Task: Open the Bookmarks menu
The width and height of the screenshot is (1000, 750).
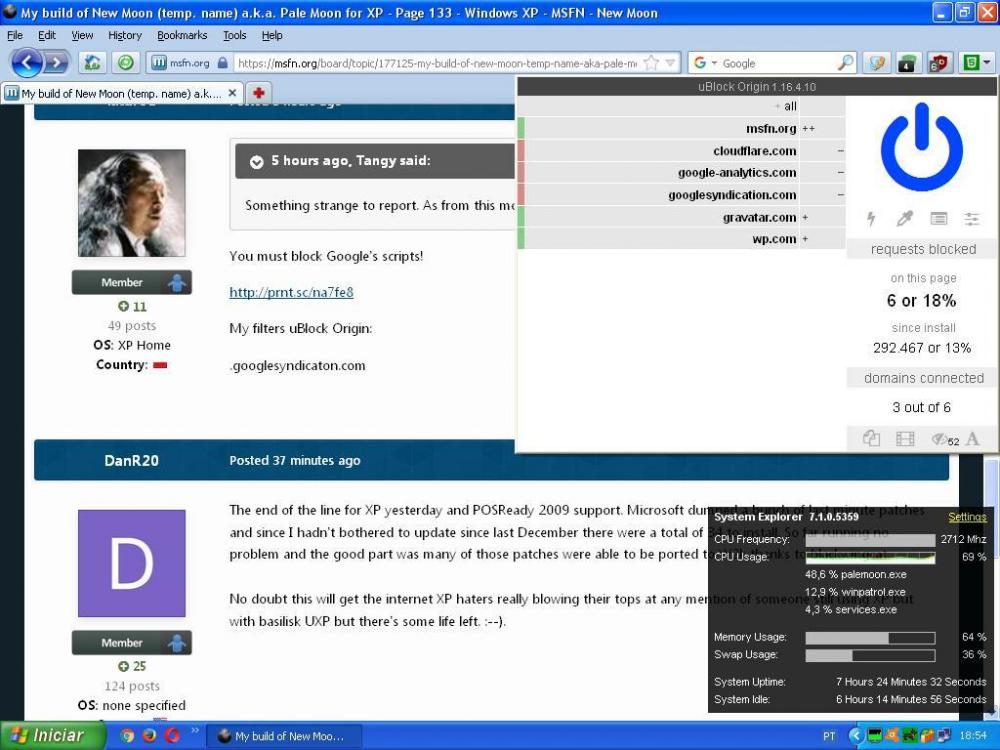Action: 182,35
